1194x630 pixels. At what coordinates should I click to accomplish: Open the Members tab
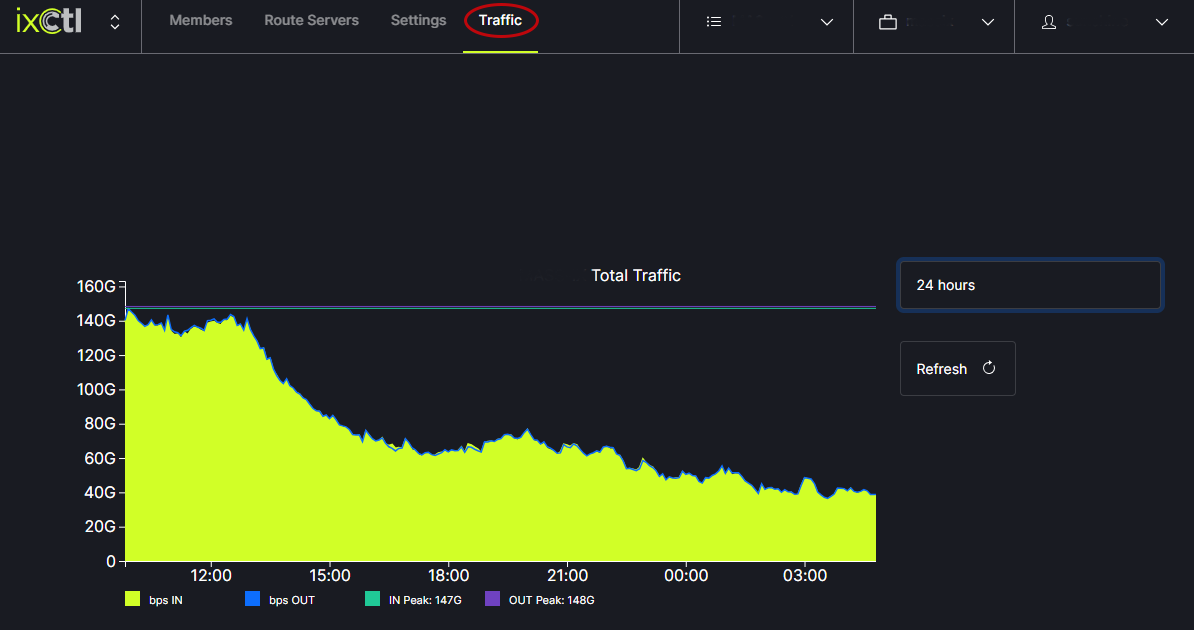pos(200,21)
